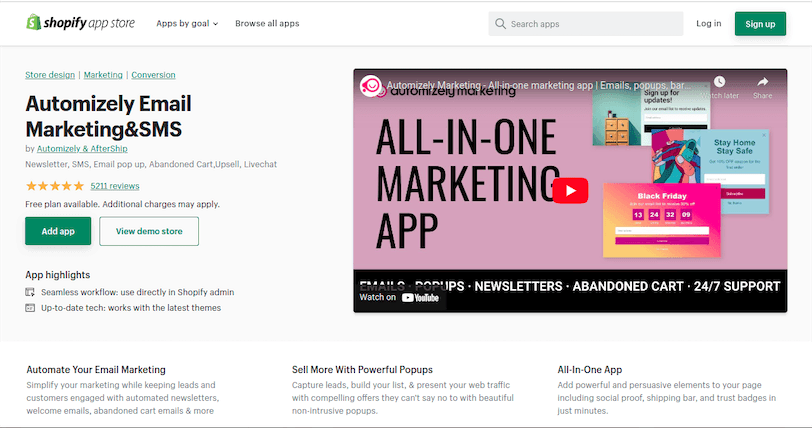Play the YouTube video
812x428 pixels.
point(570,190)
